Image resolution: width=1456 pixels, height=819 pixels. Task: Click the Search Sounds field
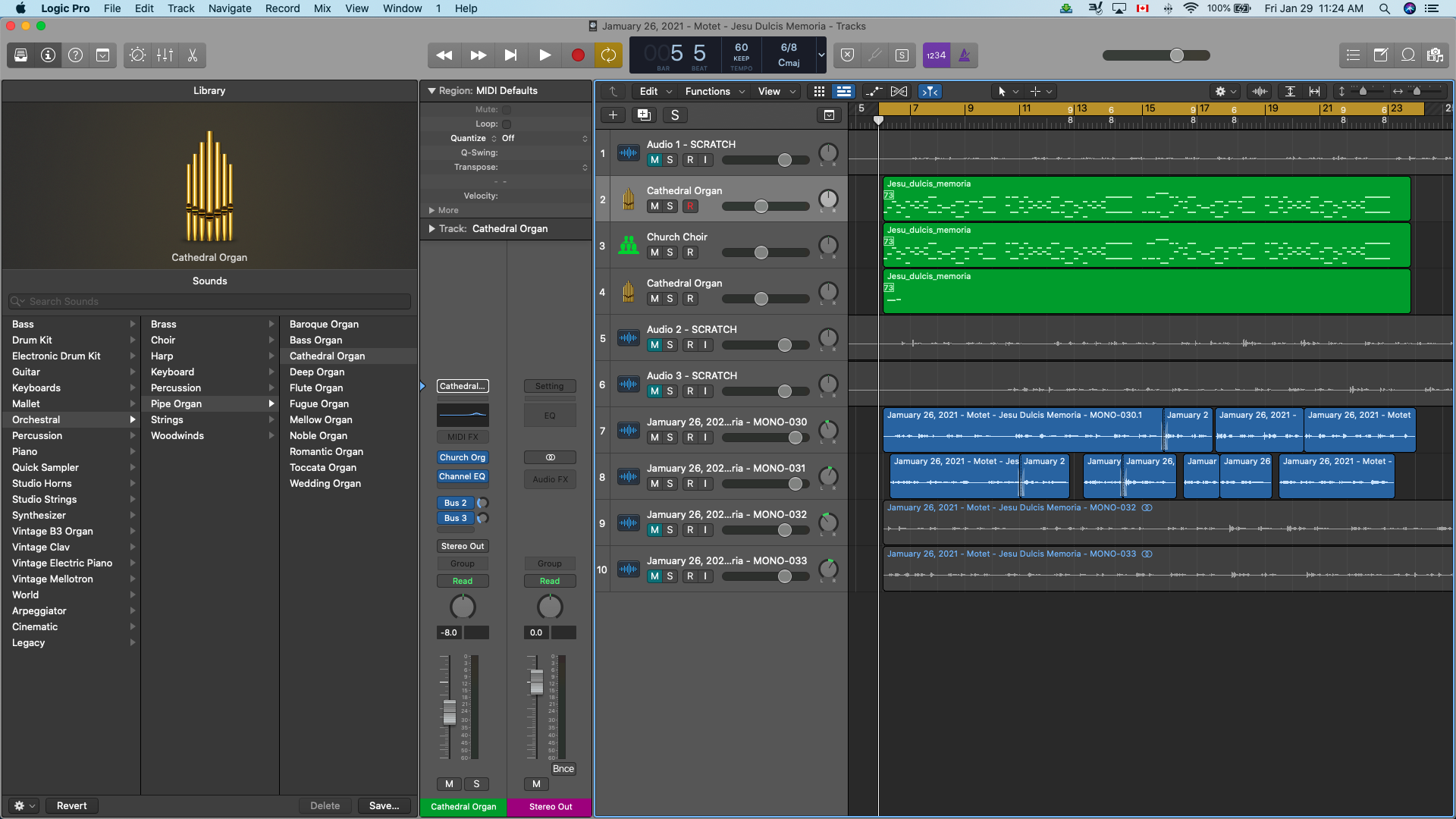209,302
